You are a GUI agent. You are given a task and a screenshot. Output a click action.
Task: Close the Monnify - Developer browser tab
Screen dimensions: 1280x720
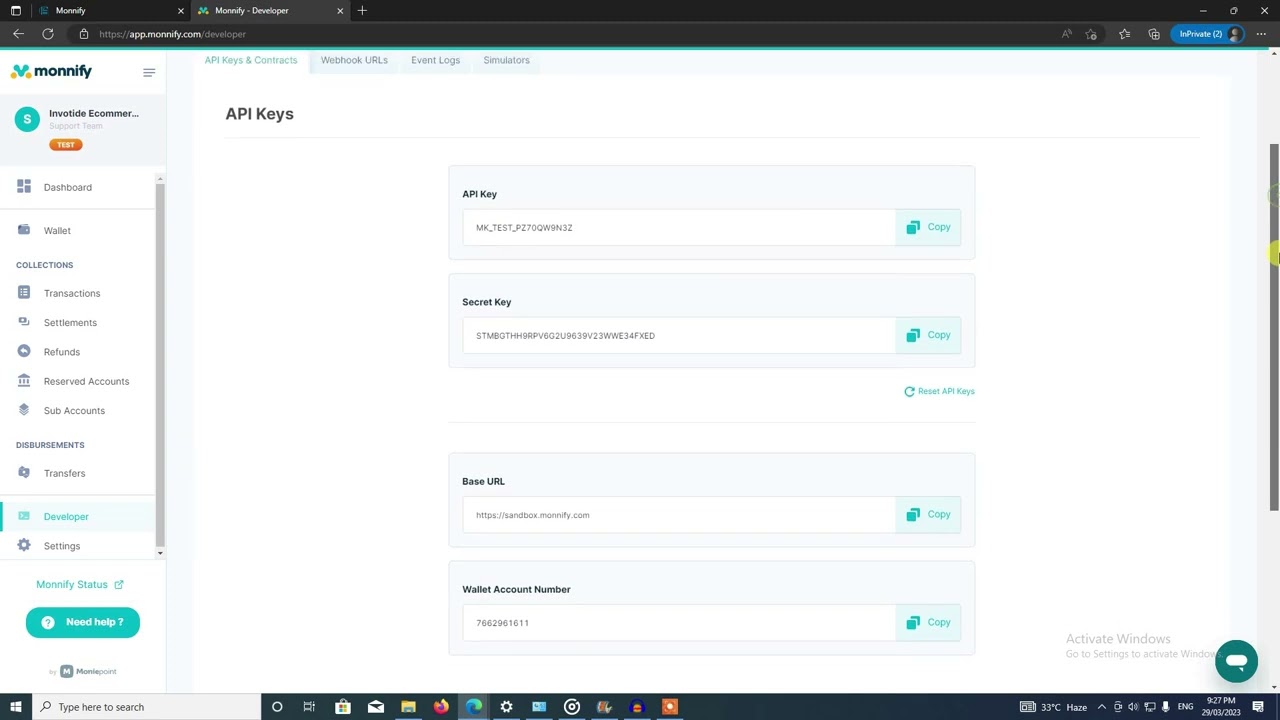(340, 10)
